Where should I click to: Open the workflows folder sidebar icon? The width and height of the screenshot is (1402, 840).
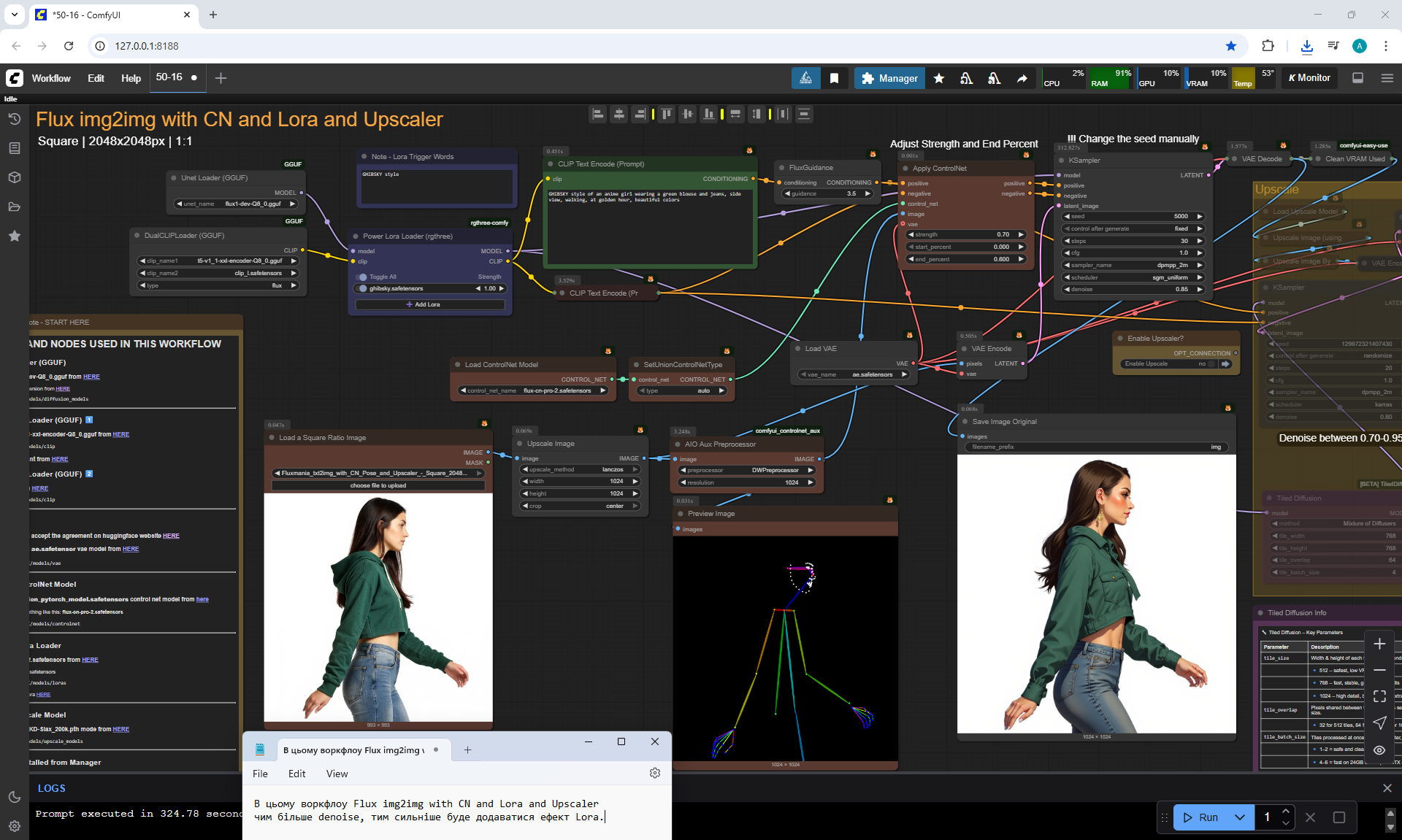14,207
